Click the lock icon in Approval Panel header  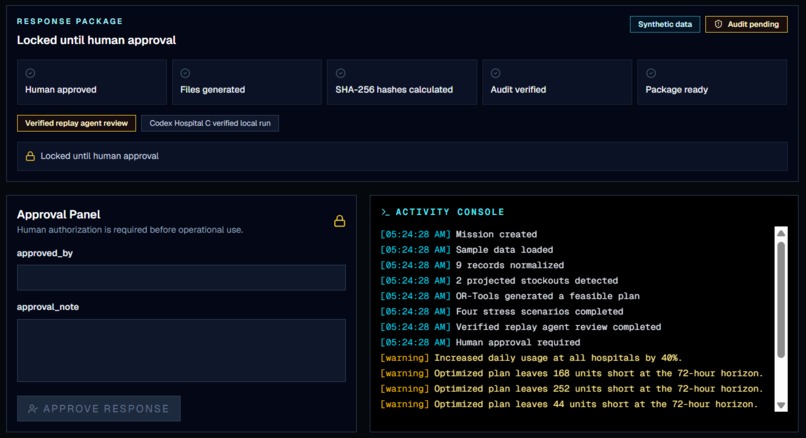(x=339, y=221)
